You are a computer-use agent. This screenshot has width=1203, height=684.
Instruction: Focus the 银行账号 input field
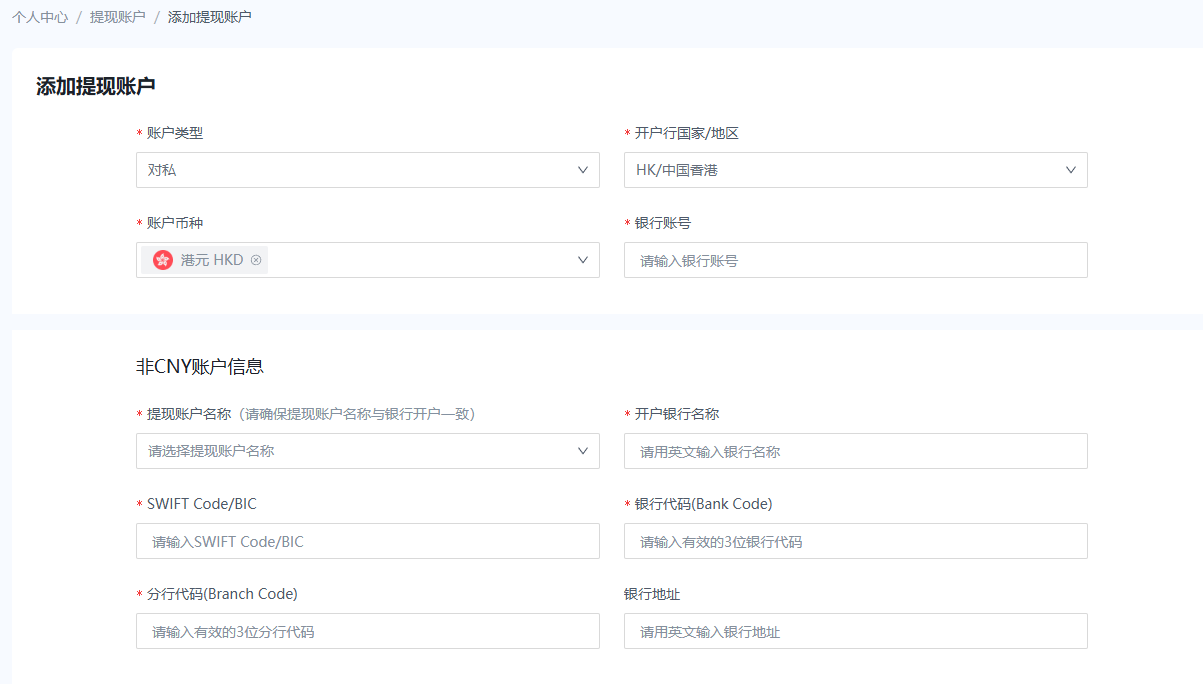pyautogui.click(x=855, y=260)
